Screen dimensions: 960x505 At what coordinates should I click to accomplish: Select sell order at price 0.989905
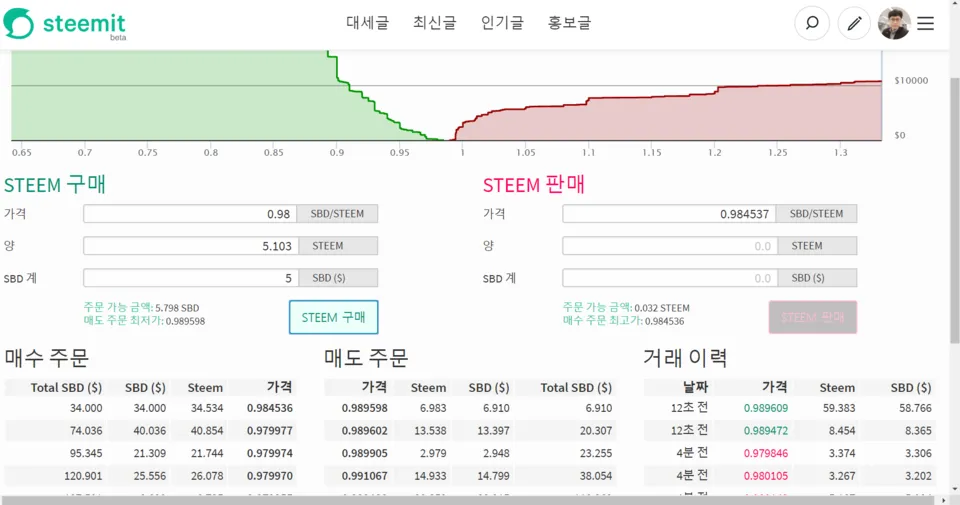[470, 453]
